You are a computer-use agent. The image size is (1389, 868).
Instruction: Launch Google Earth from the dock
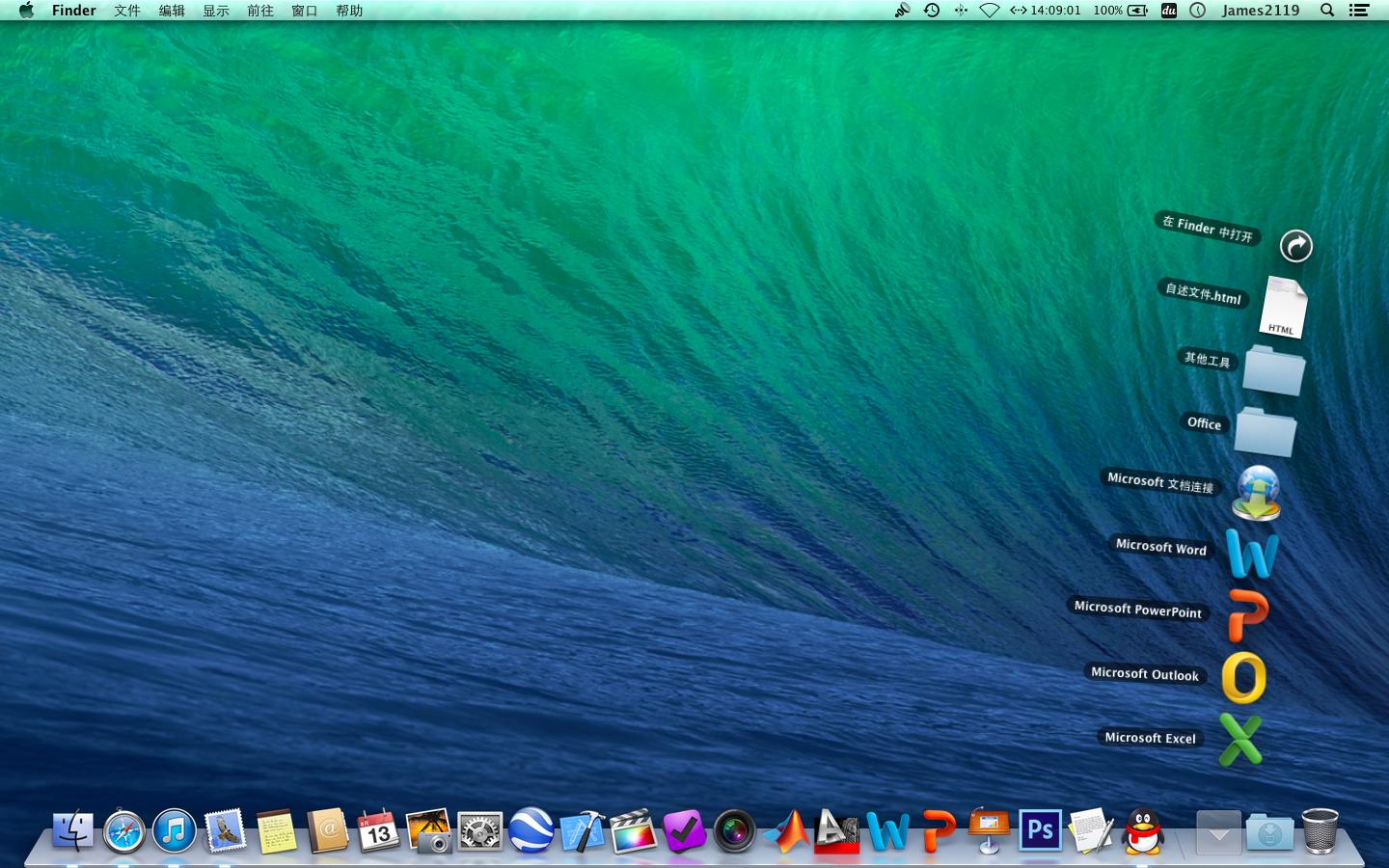(531, 831)
